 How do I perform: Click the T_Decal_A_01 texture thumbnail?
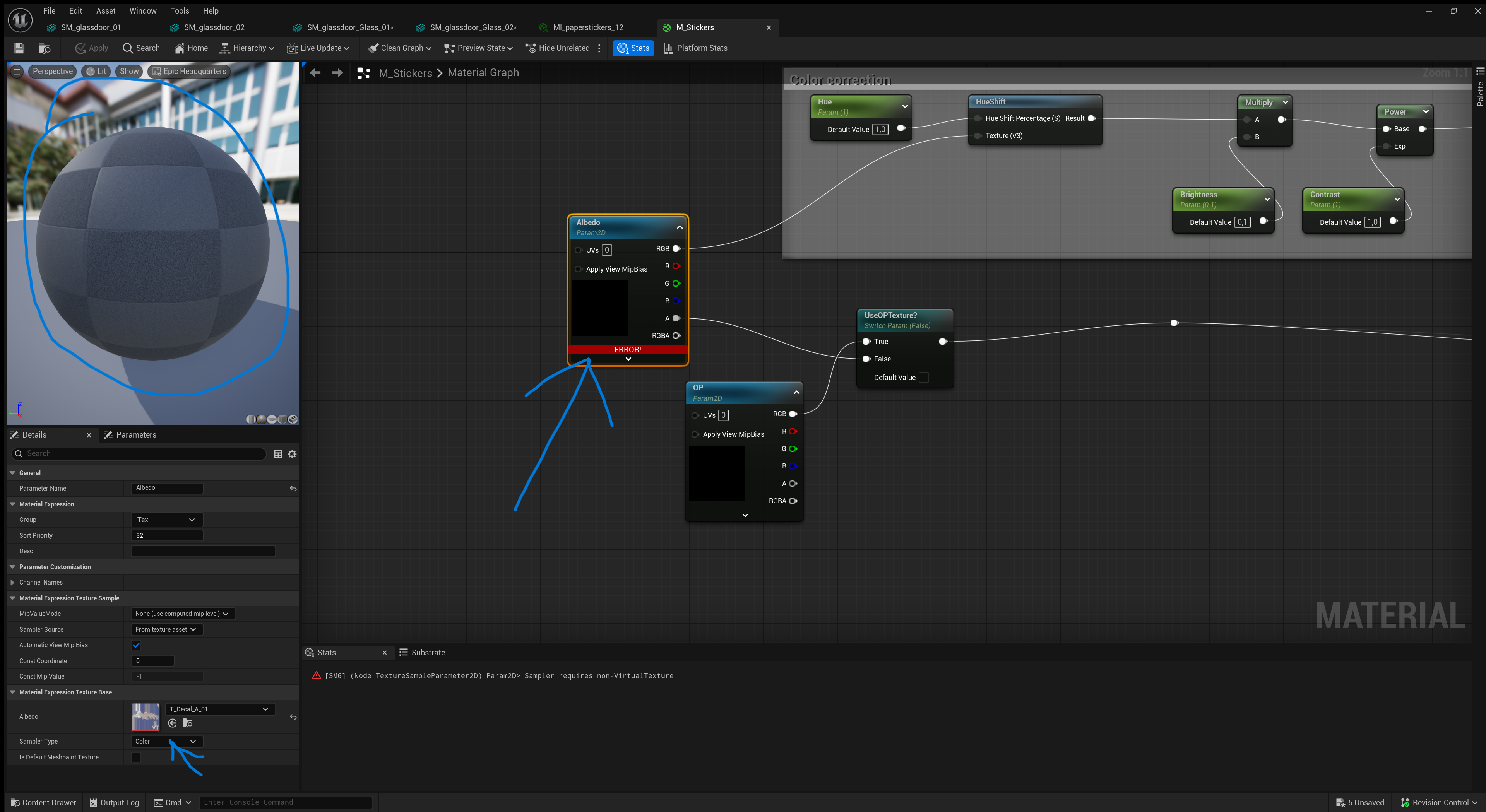pyautogui.click(x=146, y=717)
